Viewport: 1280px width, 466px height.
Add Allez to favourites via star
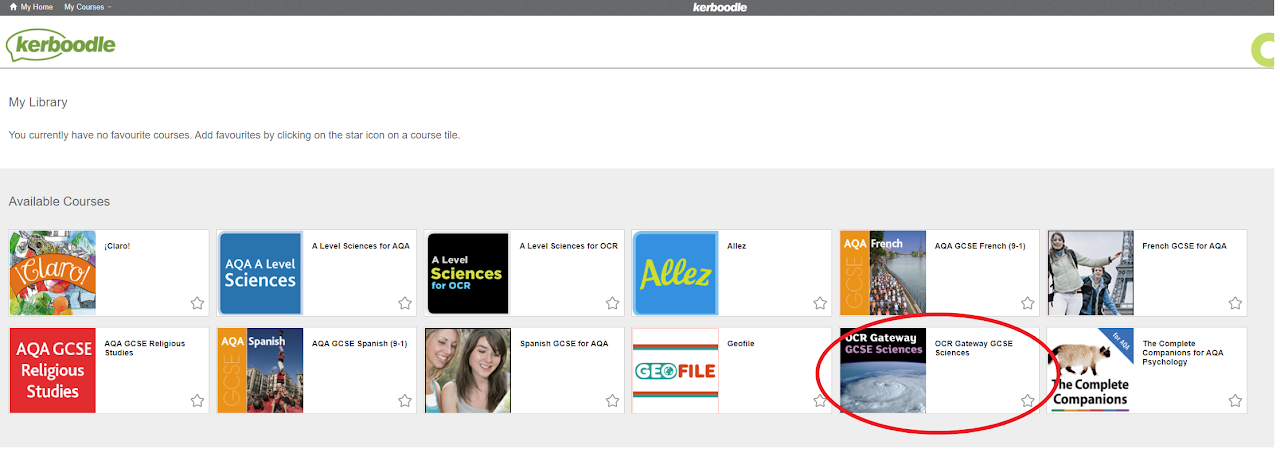click(820, 303)
